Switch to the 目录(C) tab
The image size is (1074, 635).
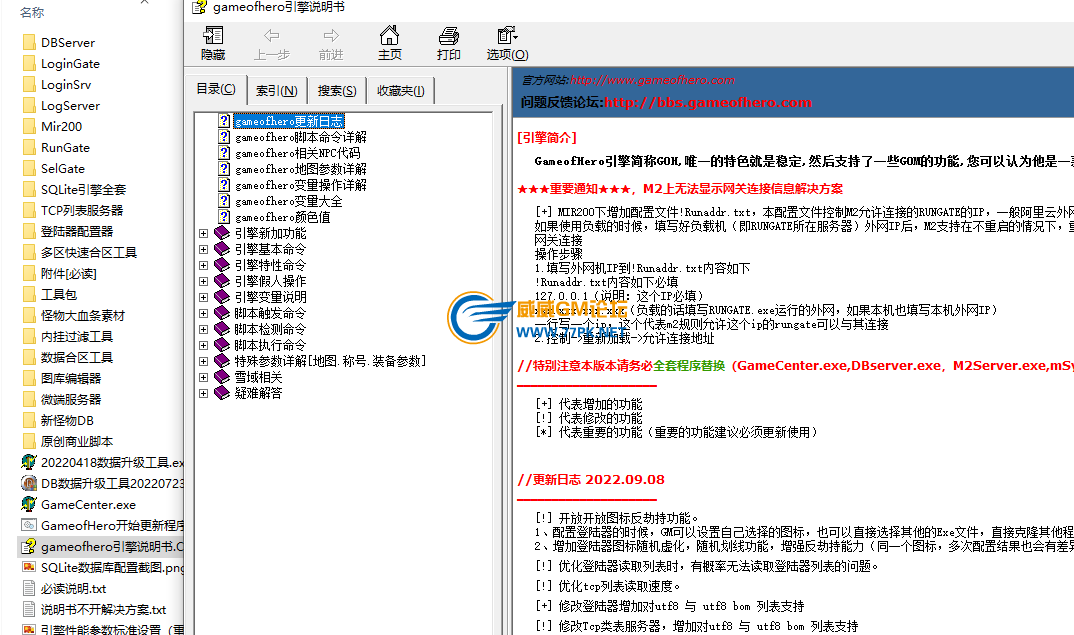216,89
